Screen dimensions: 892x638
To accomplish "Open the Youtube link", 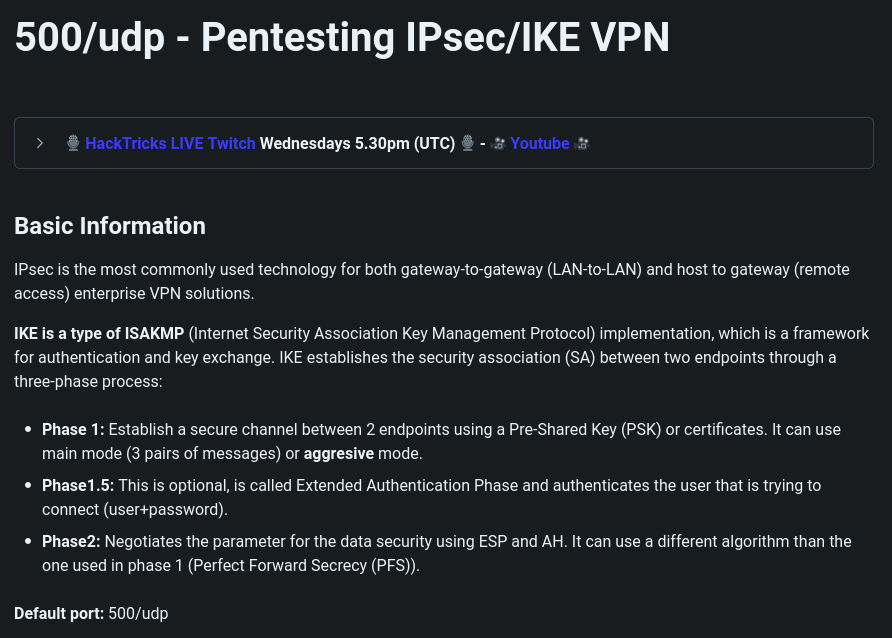I will pos(539,143).
